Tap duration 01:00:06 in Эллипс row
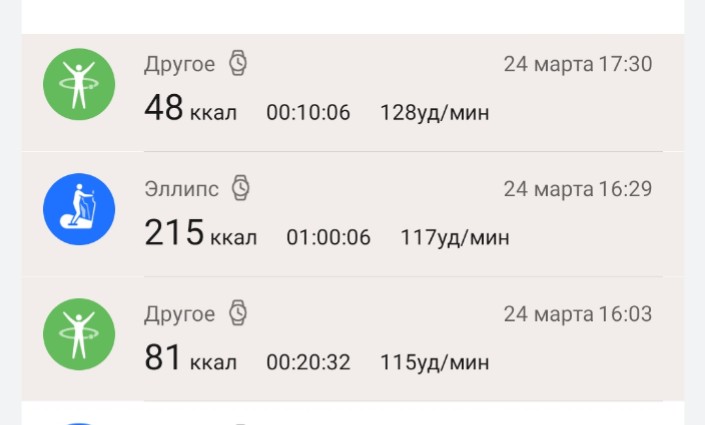Image resolution: width=705 pixels, height=425 pixels. (328, 237)
